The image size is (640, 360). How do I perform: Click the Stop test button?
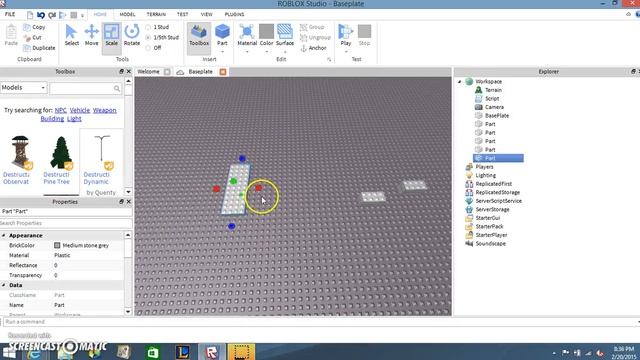click(364, 35)
